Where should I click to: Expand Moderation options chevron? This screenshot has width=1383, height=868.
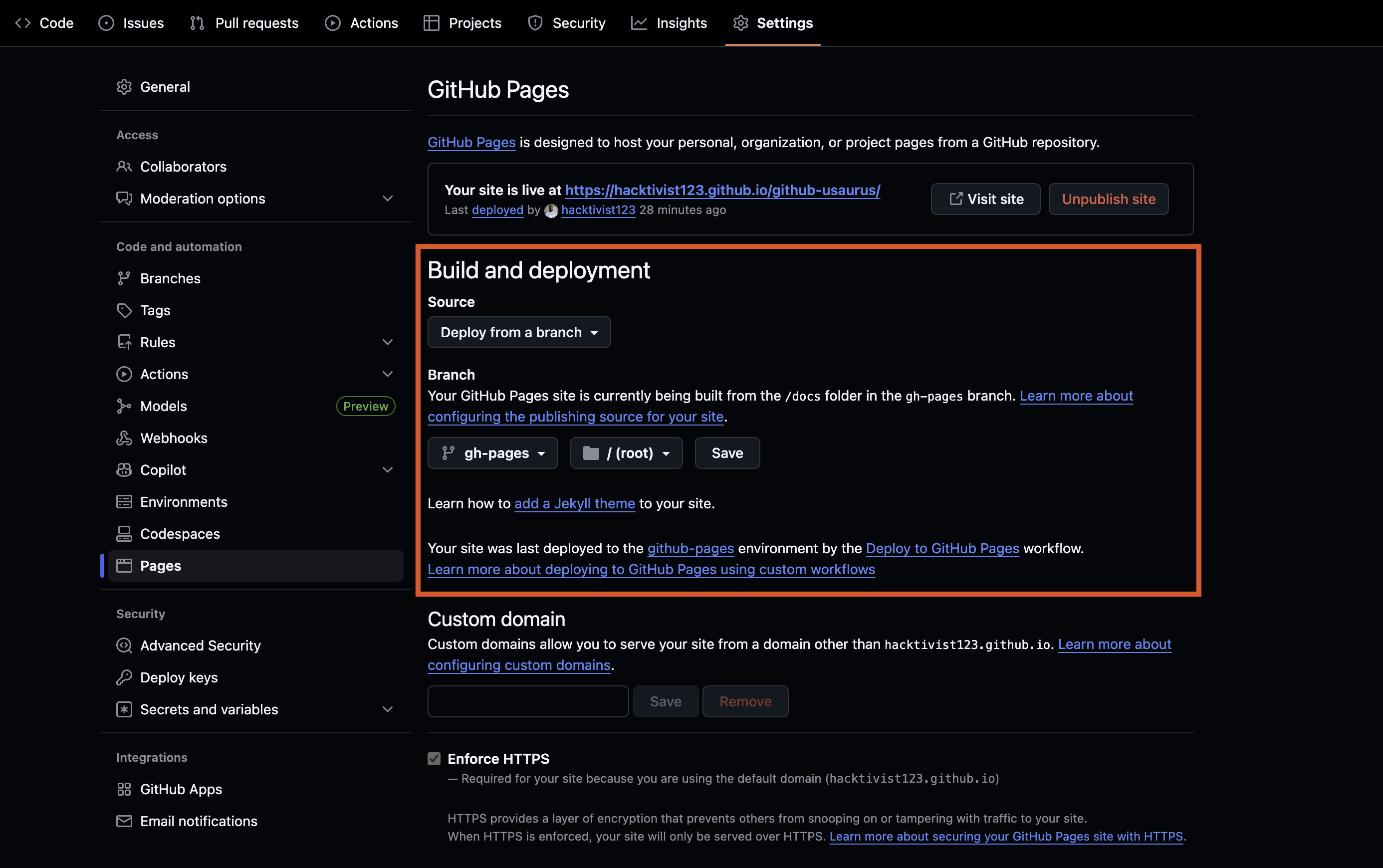pyautogui.click(x=388, y=199)
